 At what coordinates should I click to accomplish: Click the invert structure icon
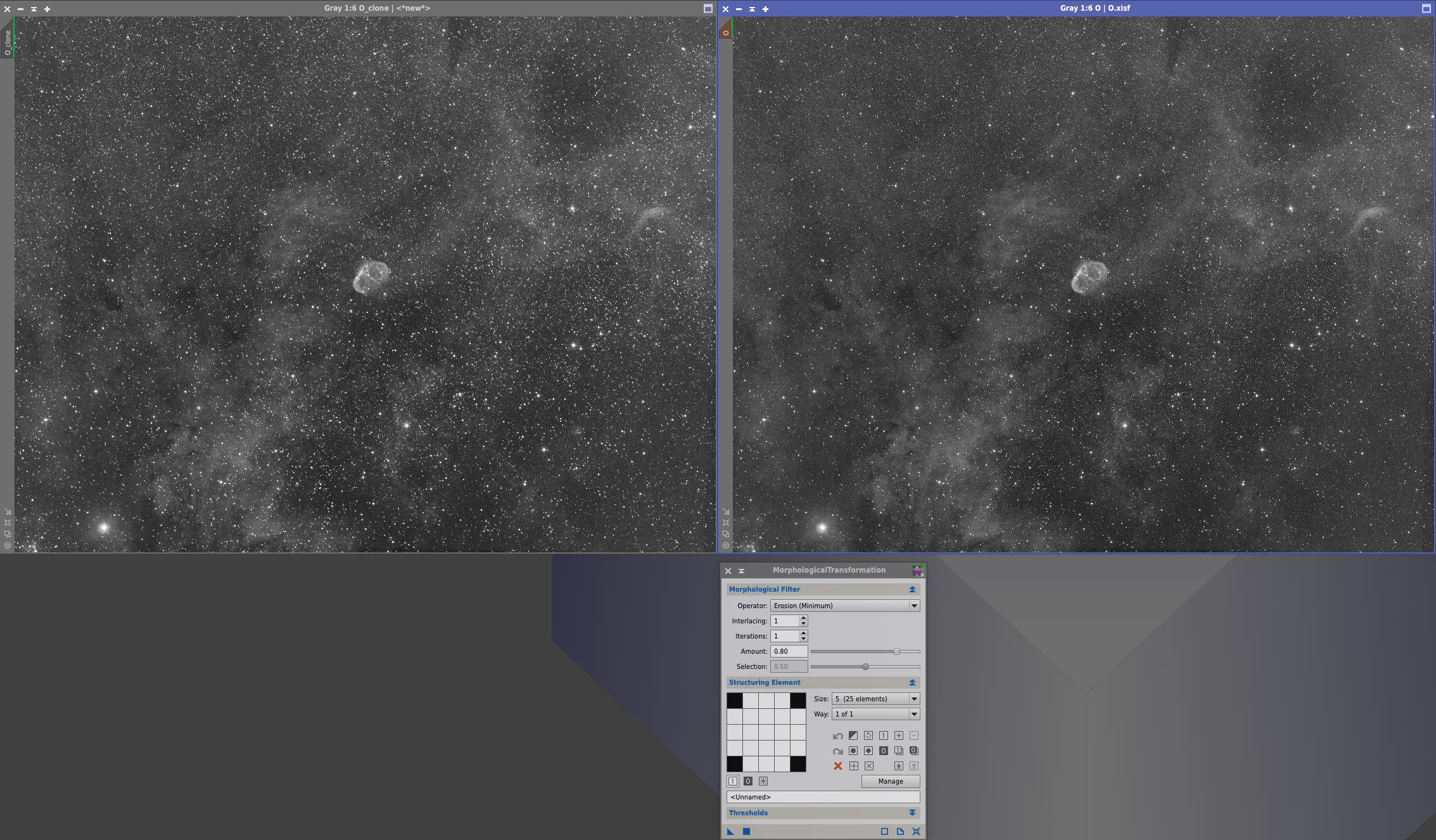tap(853, 735)
